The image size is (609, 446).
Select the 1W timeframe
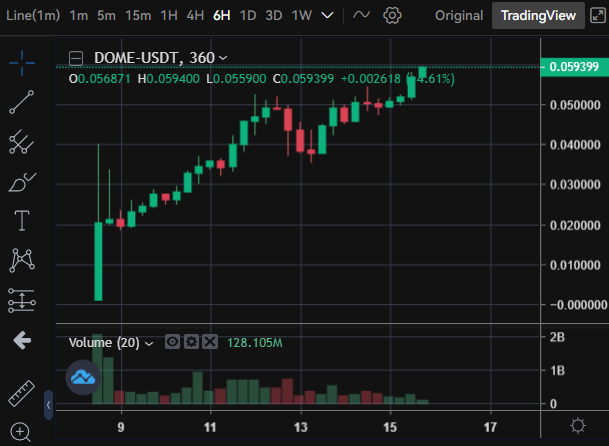[x=302, y=16]
